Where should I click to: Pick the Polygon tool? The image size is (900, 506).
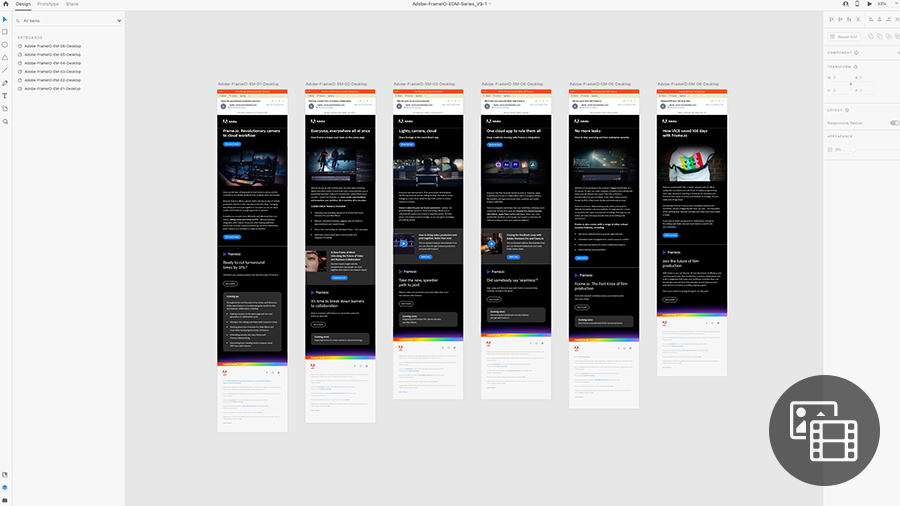pyautogui.click(x=5, y=57)
